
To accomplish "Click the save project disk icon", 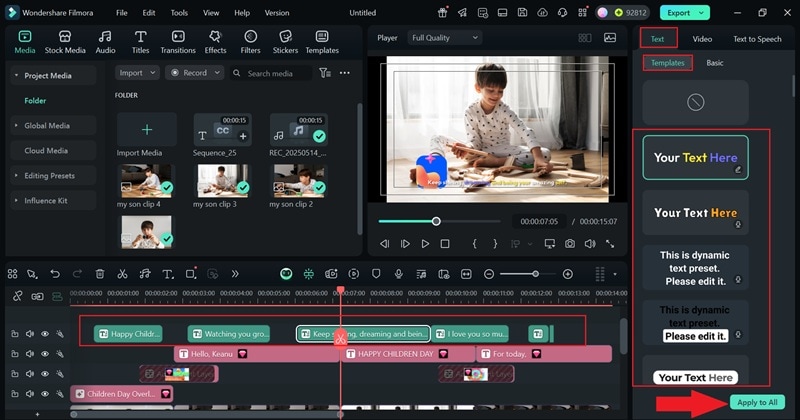I will [522, 13].
